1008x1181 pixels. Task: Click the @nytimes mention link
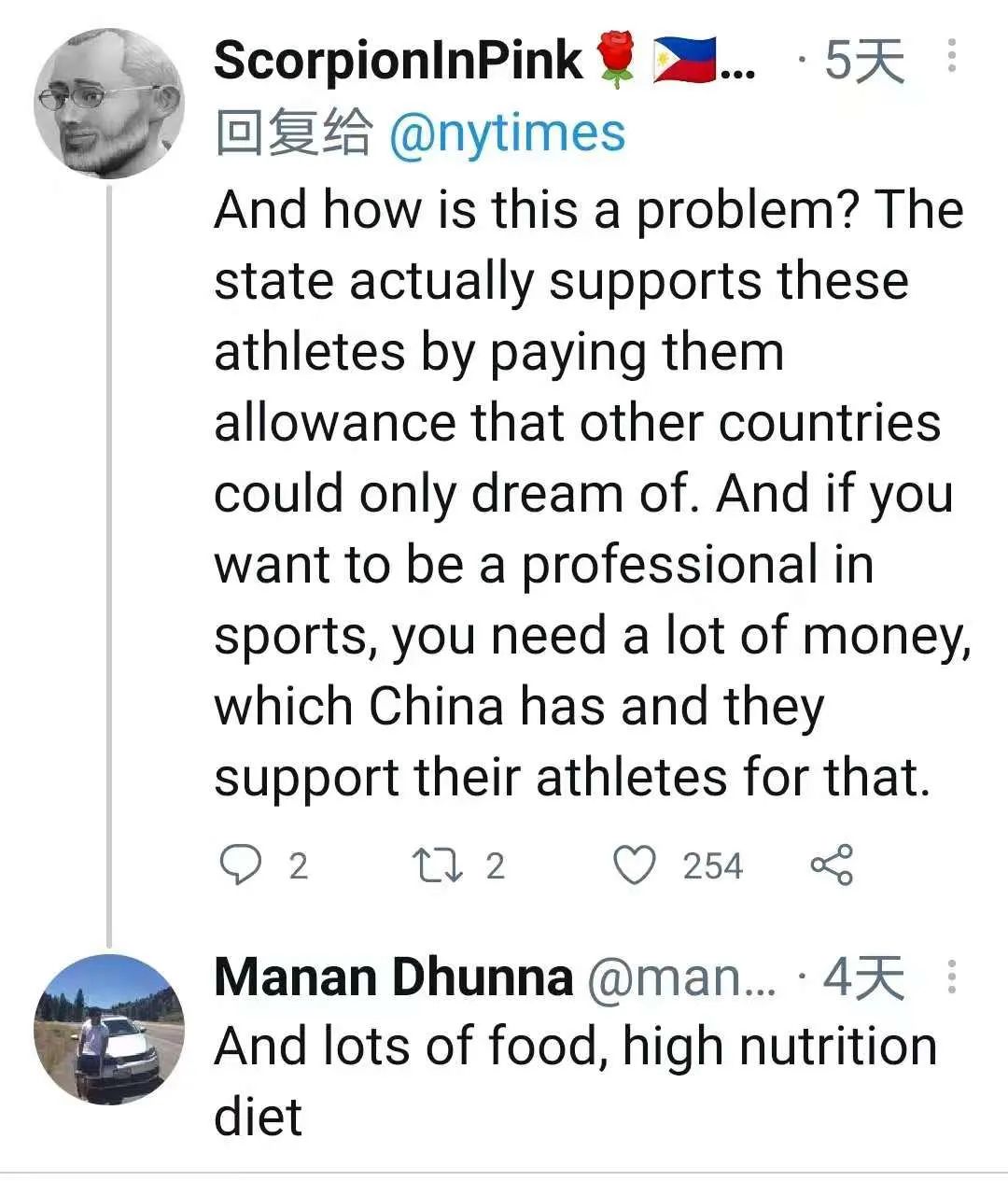coord(506,134)
